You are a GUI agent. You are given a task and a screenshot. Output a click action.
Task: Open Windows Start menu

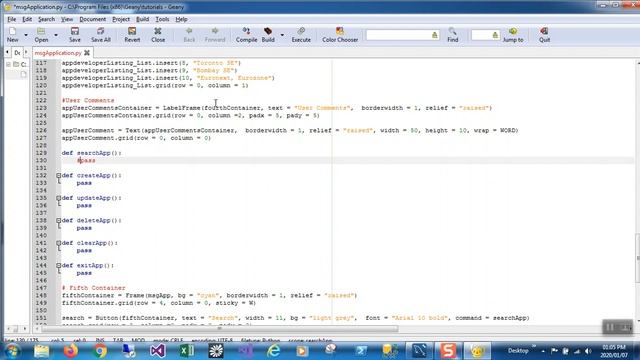[x=12, y=351]
